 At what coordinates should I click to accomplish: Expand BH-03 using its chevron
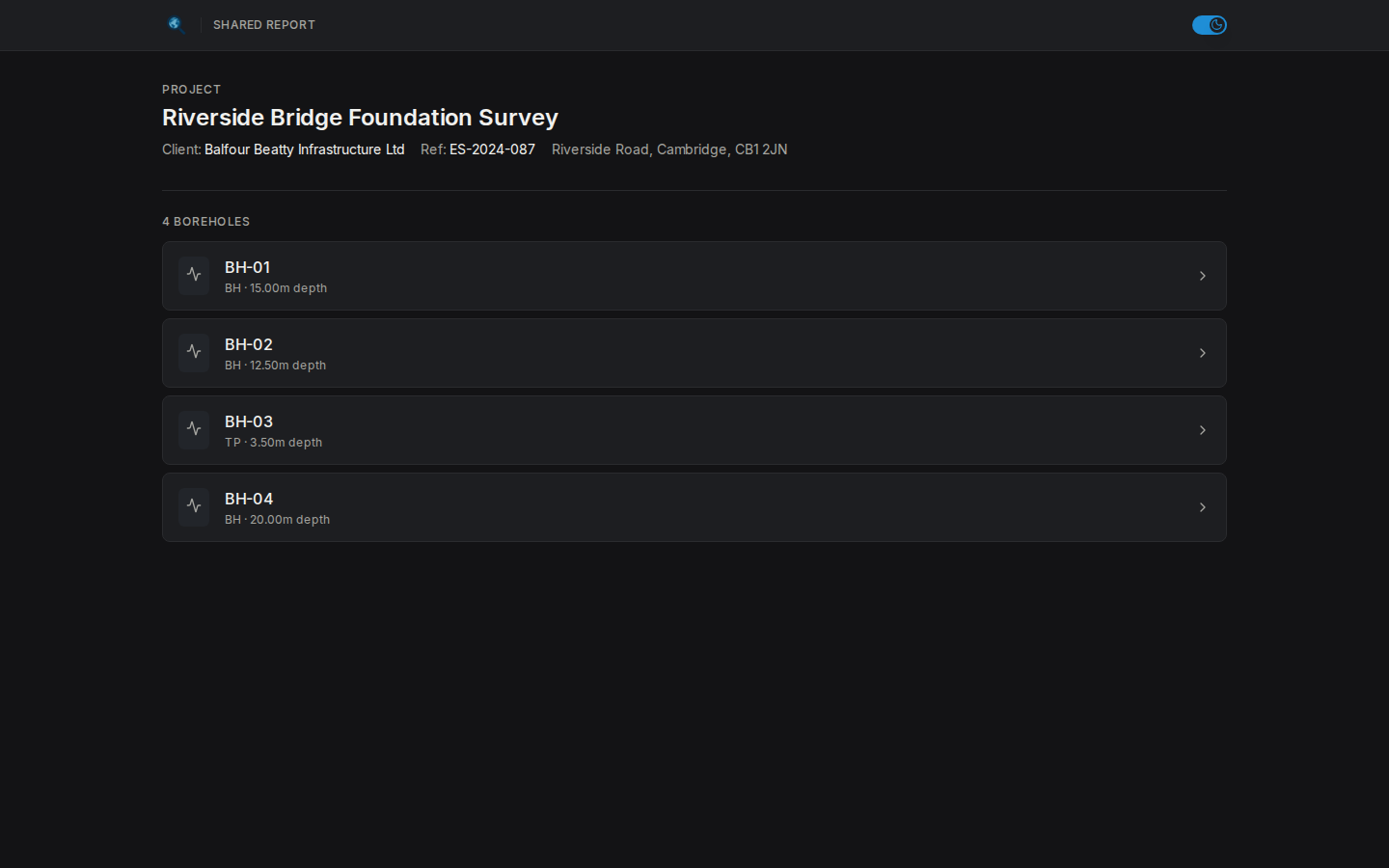[x=1202, y=430]
